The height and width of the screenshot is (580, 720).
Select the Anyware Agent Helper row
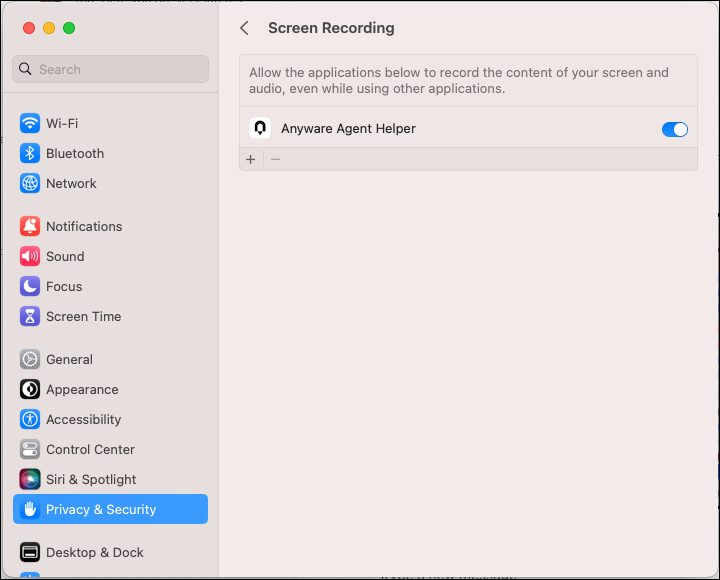click(x=468, y=128)
